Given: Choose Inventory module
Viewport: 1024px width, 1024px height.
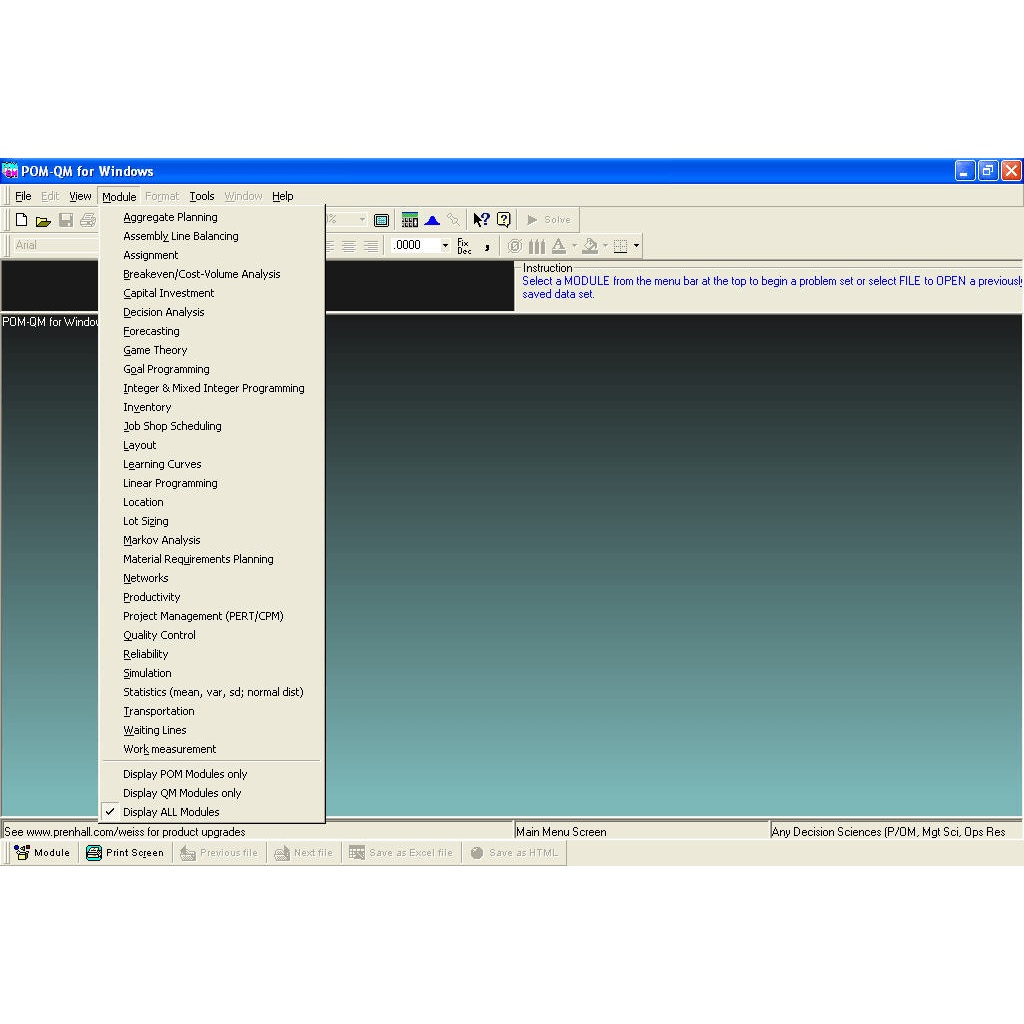Looking at the screenshot, I should (x=212, y=407).
